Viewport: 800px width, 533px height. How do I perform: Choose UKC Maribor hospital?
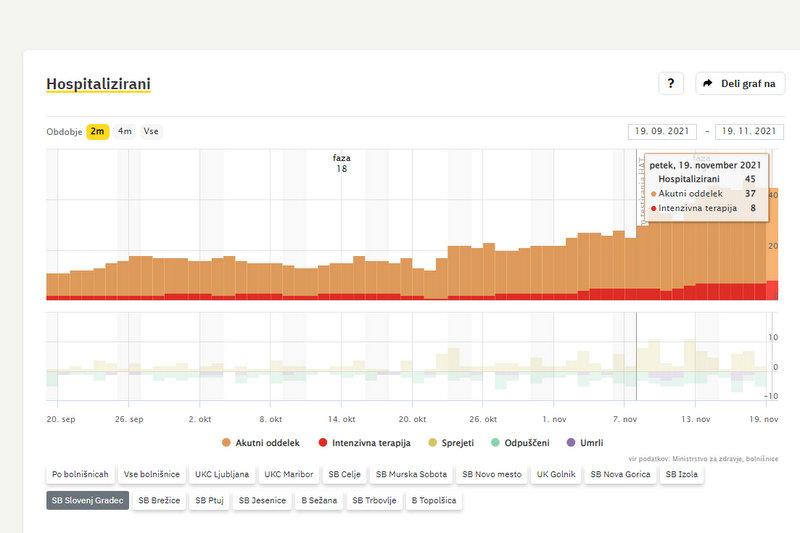tap(288, 474)
